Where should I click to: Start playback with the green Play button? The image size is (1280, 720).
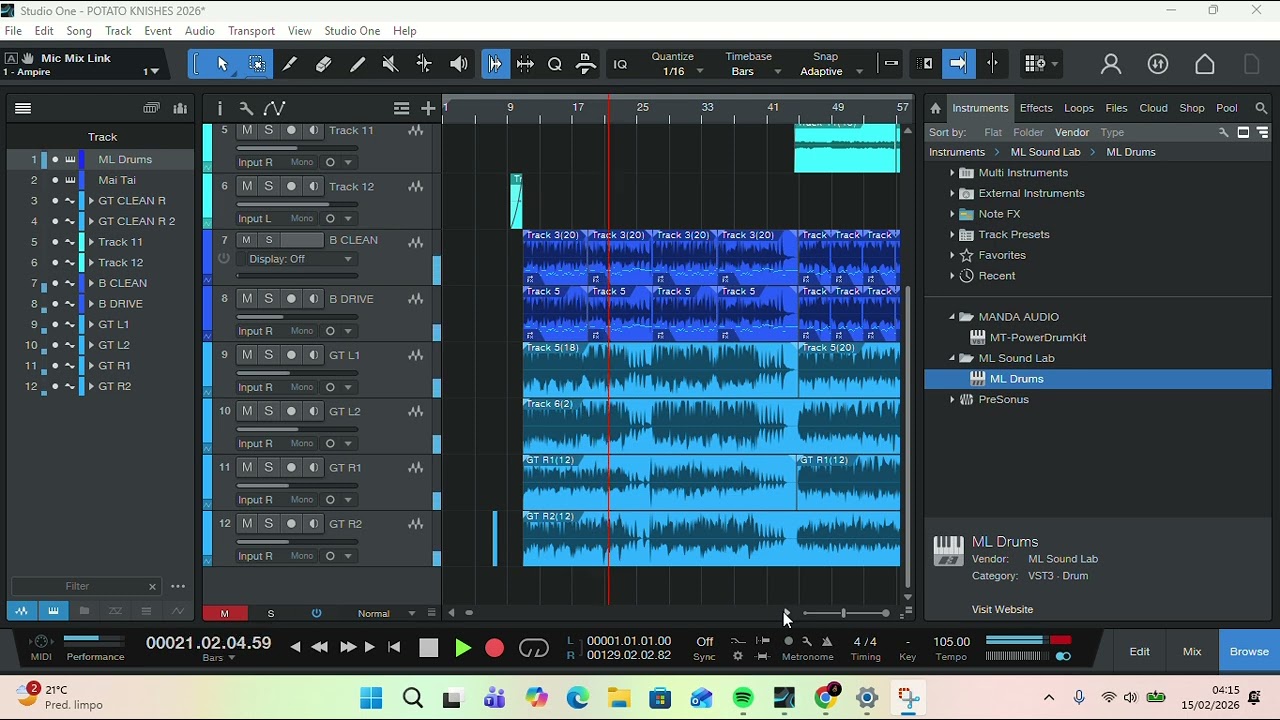(462, 648)
